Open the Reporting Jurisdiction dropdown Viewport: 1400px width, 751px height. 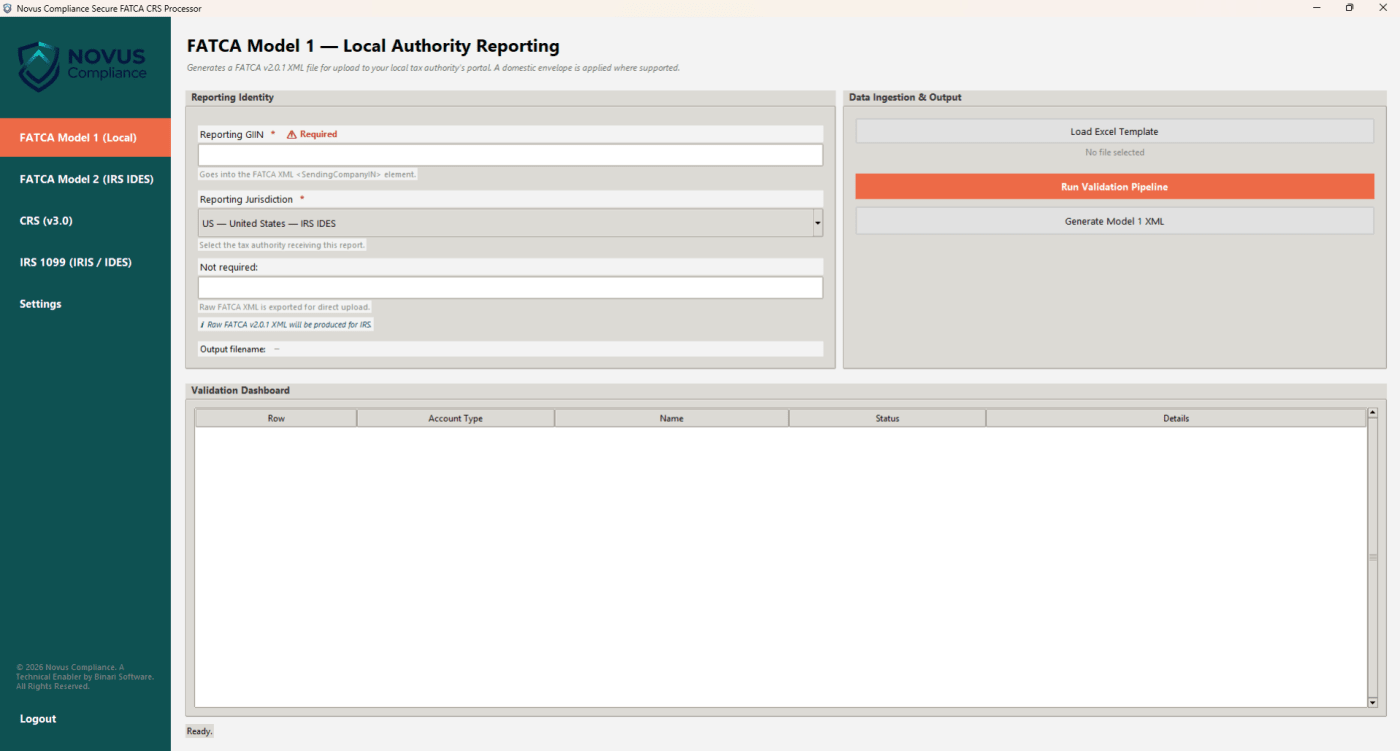click(x=510, y=223)
